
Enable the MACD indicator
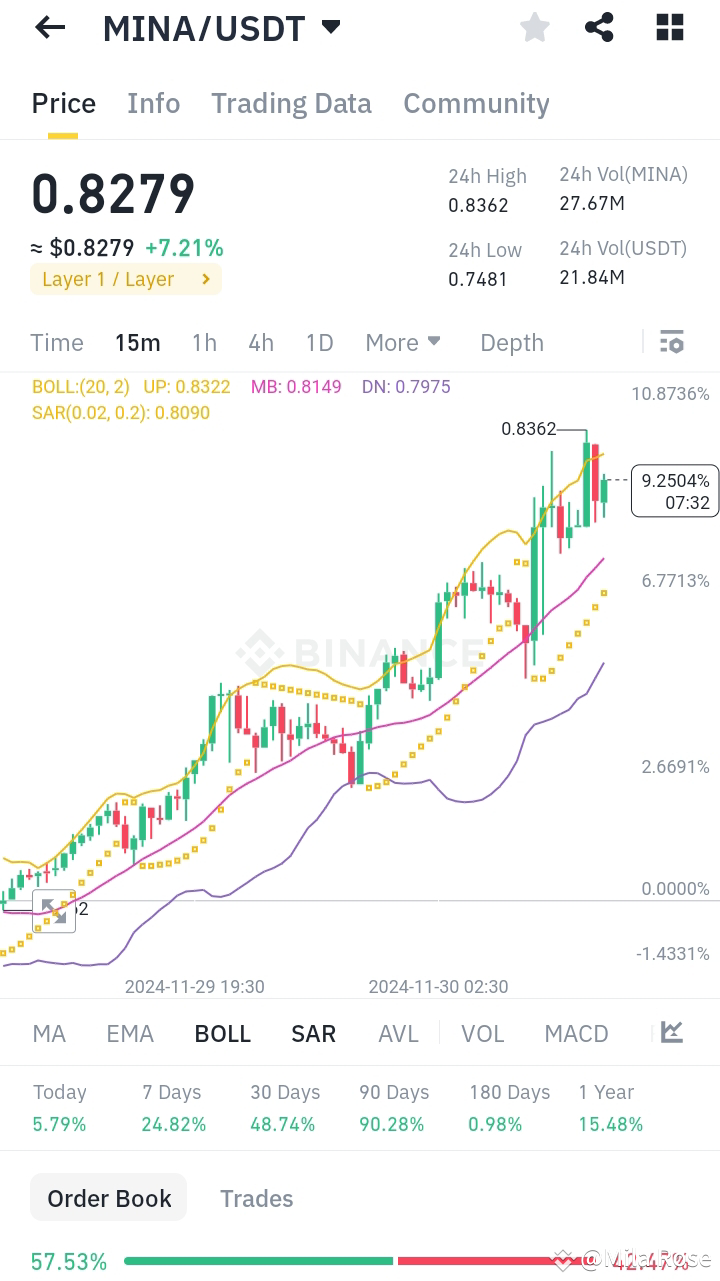[x=576, y=1033]
